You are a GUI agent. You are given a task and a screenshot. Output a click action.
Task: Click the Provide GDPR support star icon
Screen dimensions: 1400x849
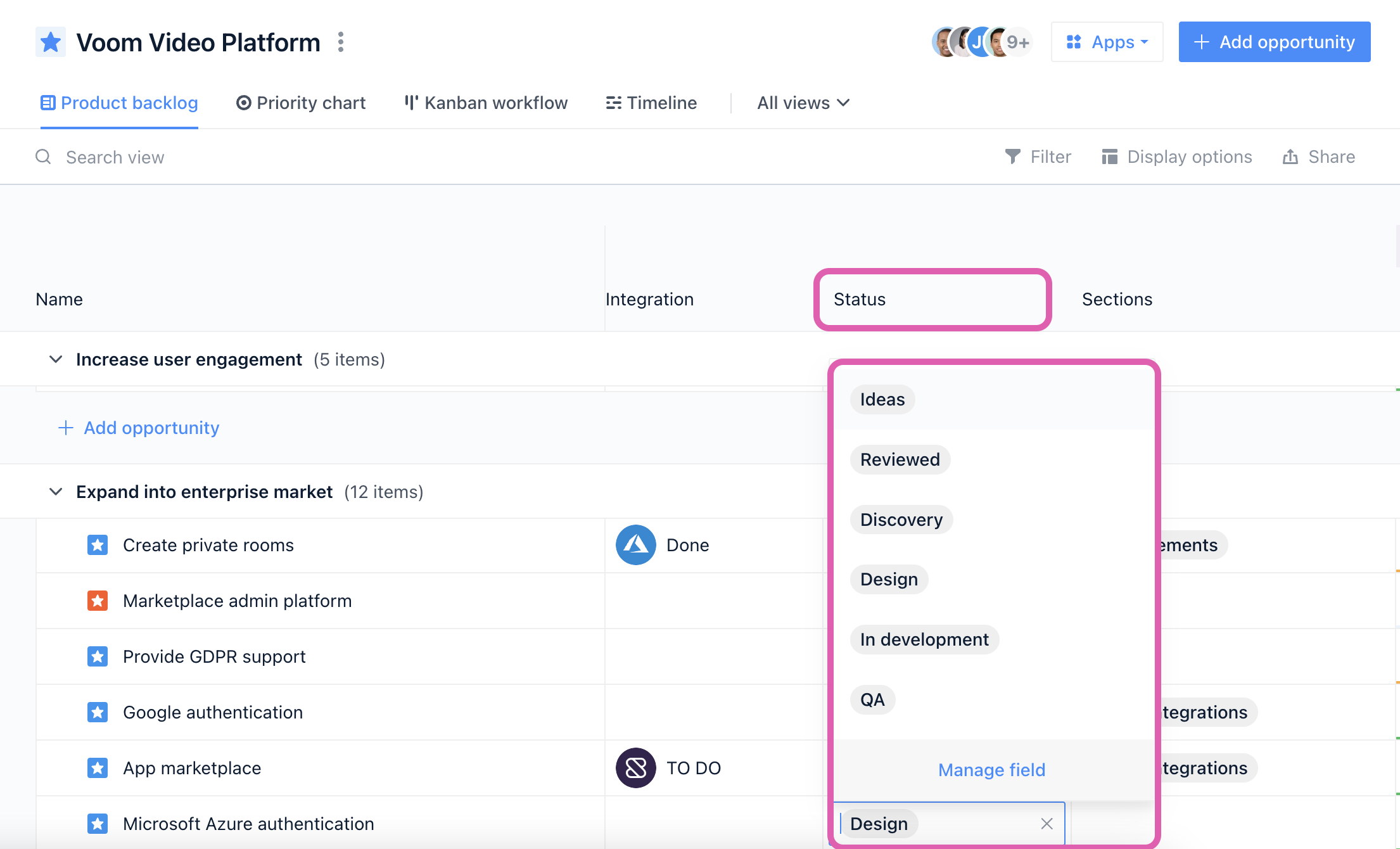click(98, 656)
